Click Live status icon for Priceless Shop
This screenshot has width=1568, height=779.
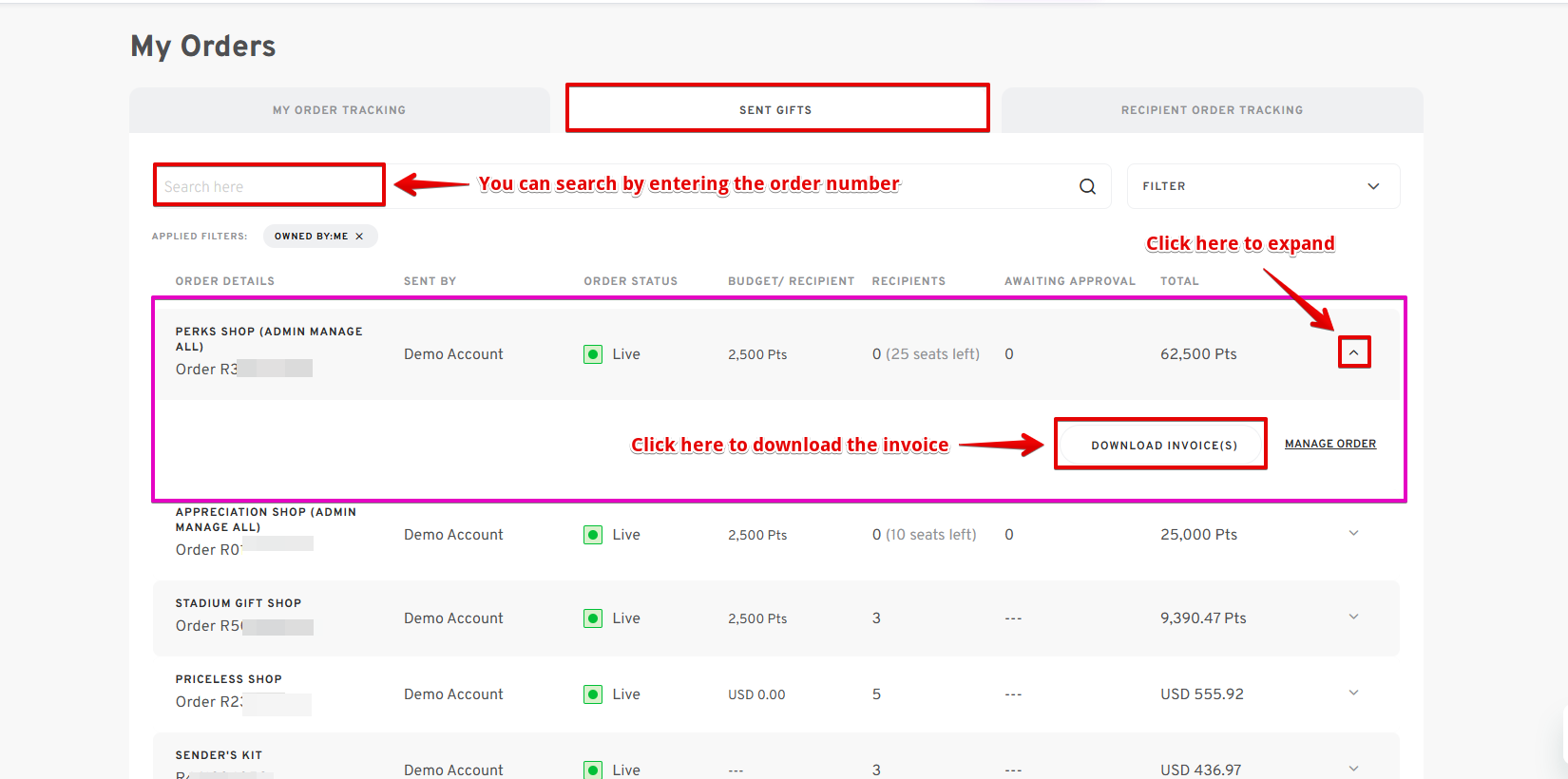pyautogui.click(x=593, y=694)
